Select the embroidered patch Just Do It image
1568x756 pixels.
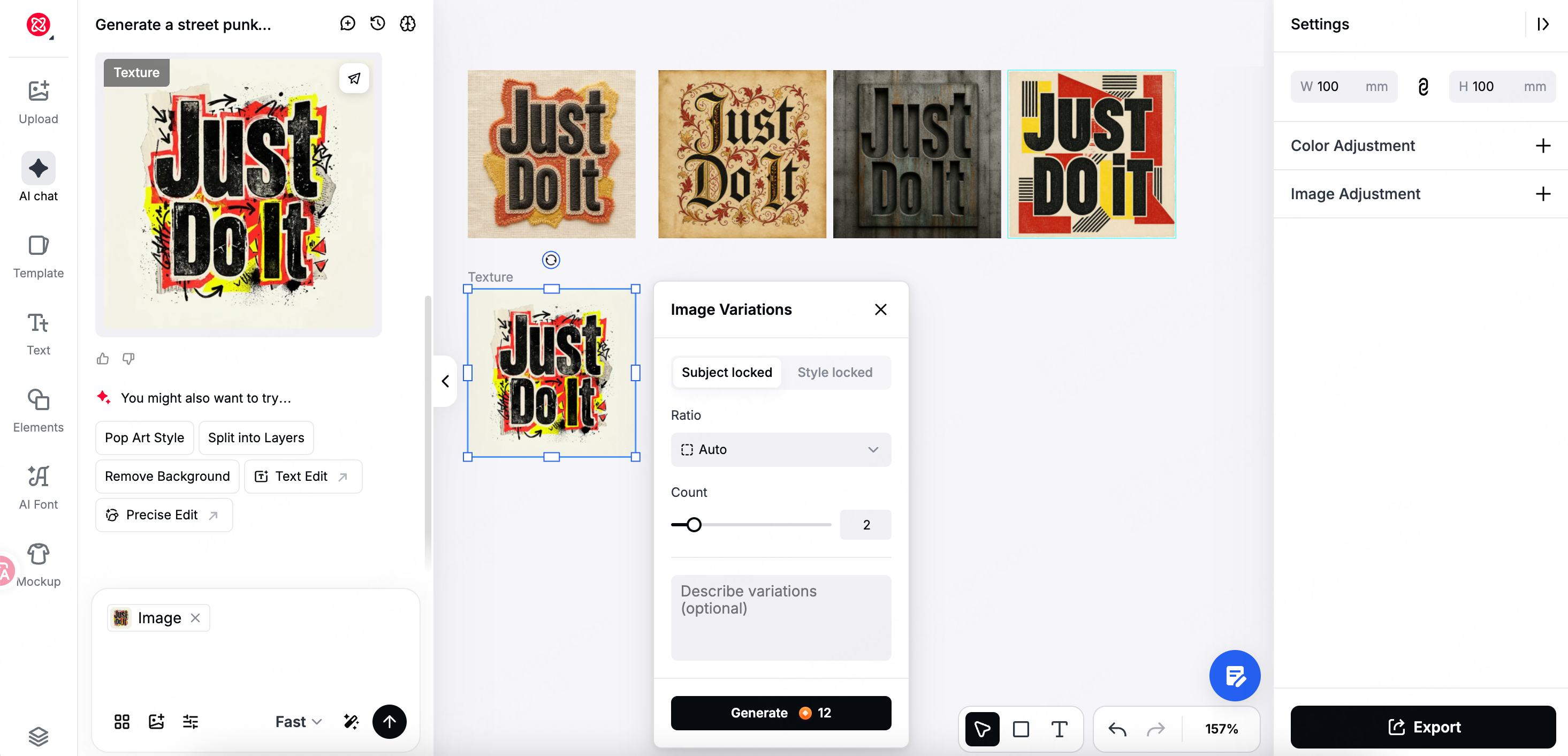tap(551, 154)
